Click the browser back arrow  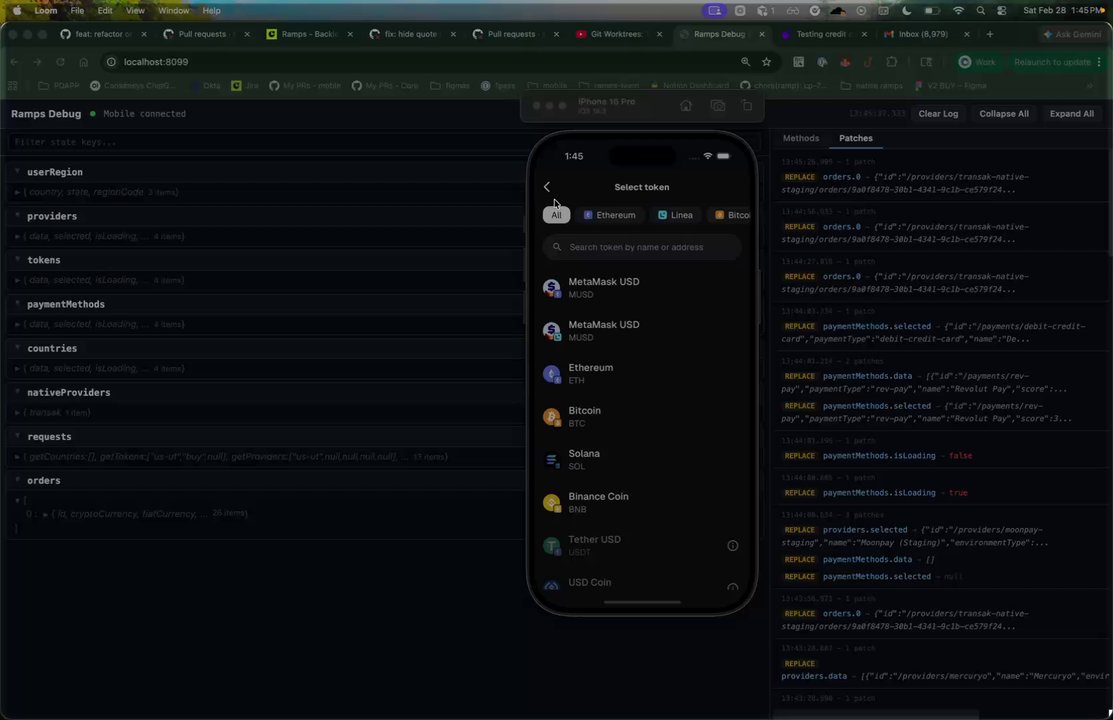14,62
